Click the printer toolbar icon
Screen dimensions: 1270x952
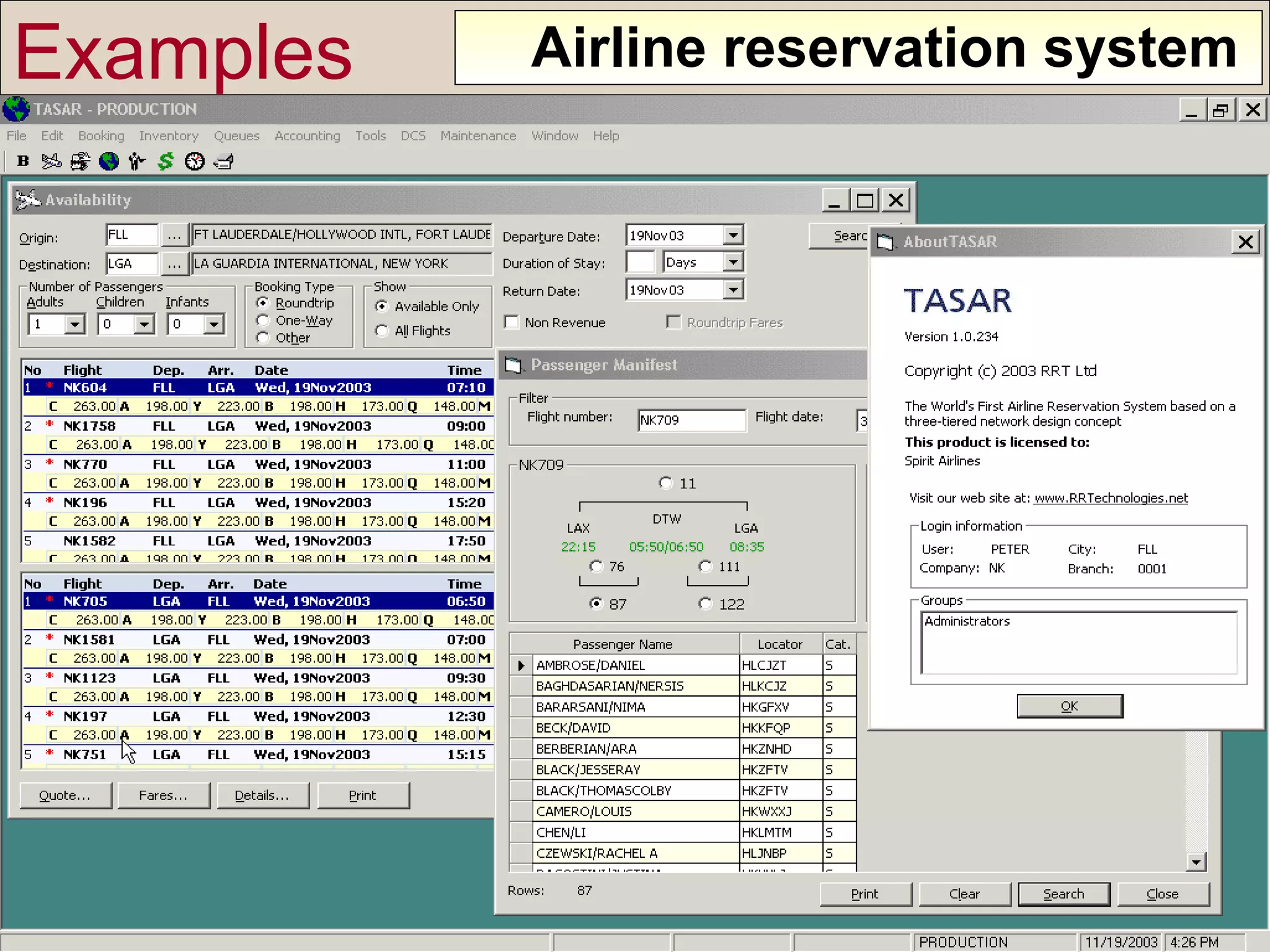click(x=223, y=162)
